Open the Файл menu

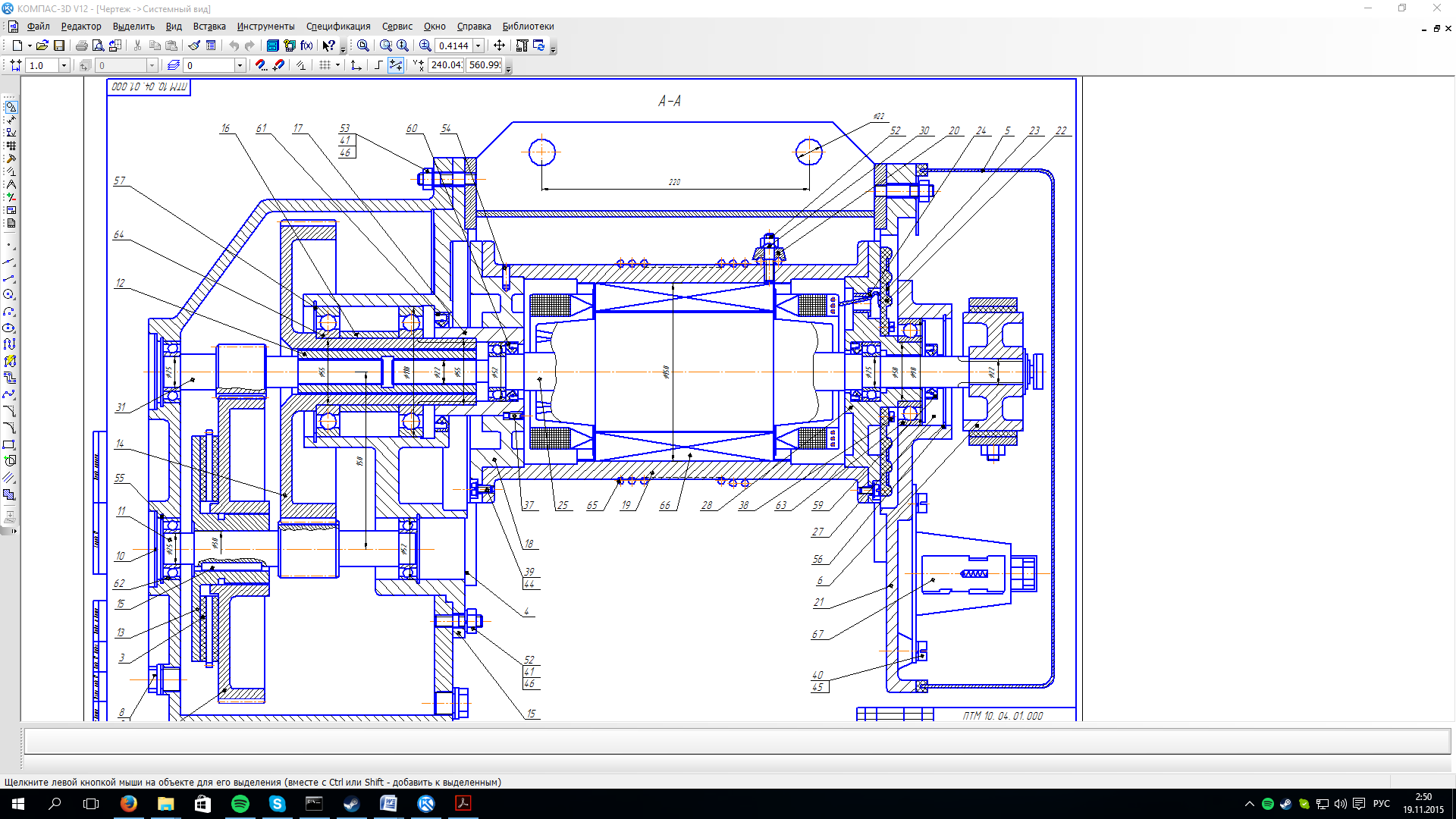click(x=38, y=27)
